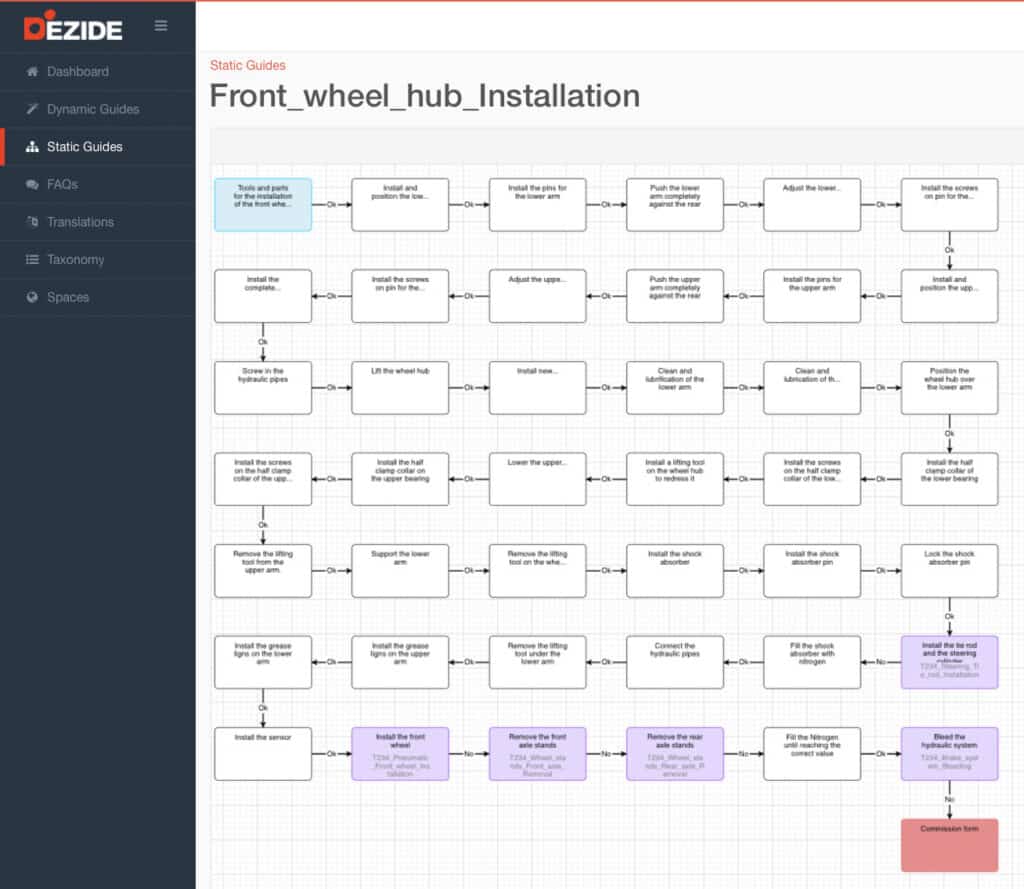This screenshot has height=889, width=1024.
Task: Select 'Remove the lifting tool from the upper arm' node
Action: [263, 571]
